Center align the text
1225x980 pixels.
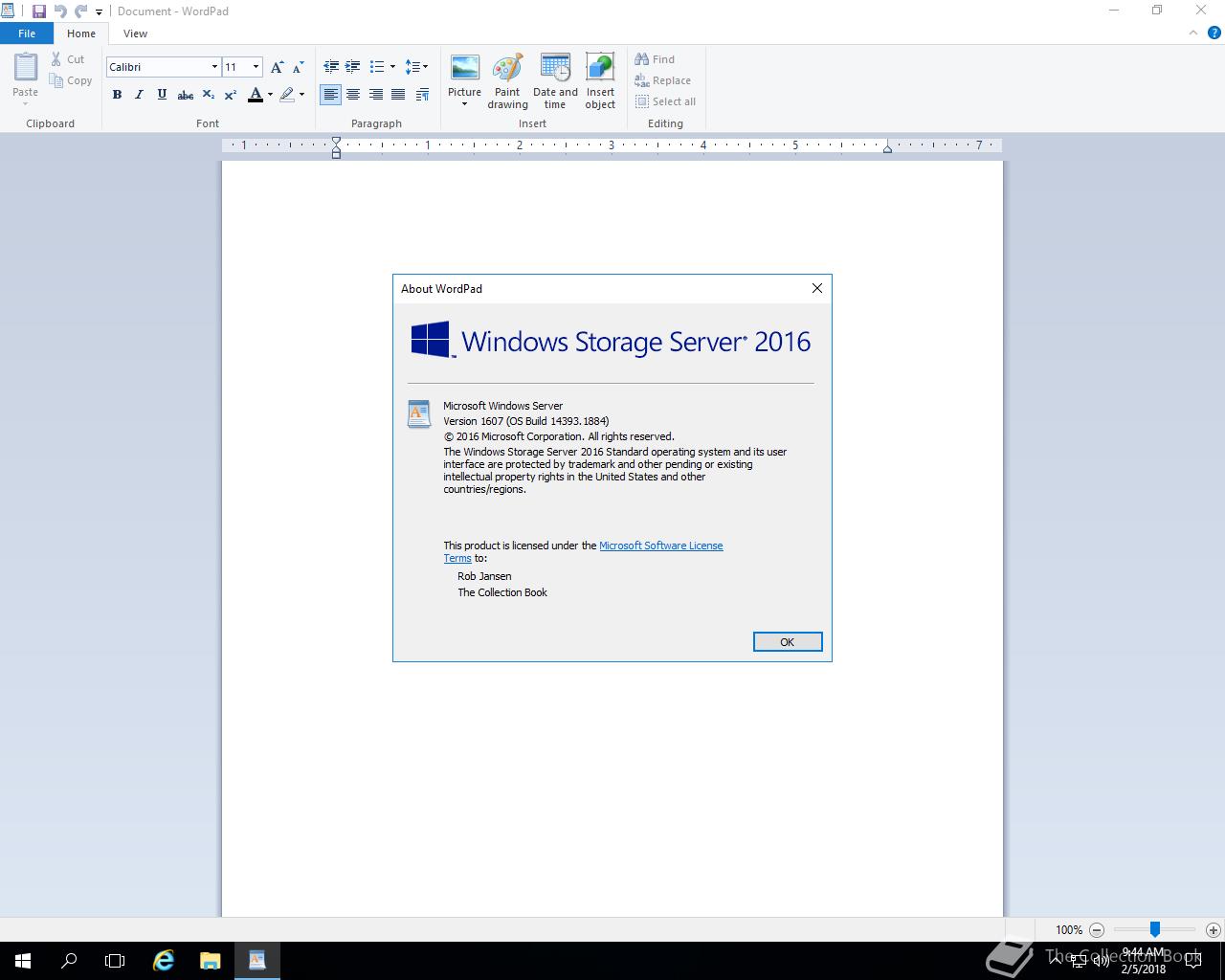point(353,95)
